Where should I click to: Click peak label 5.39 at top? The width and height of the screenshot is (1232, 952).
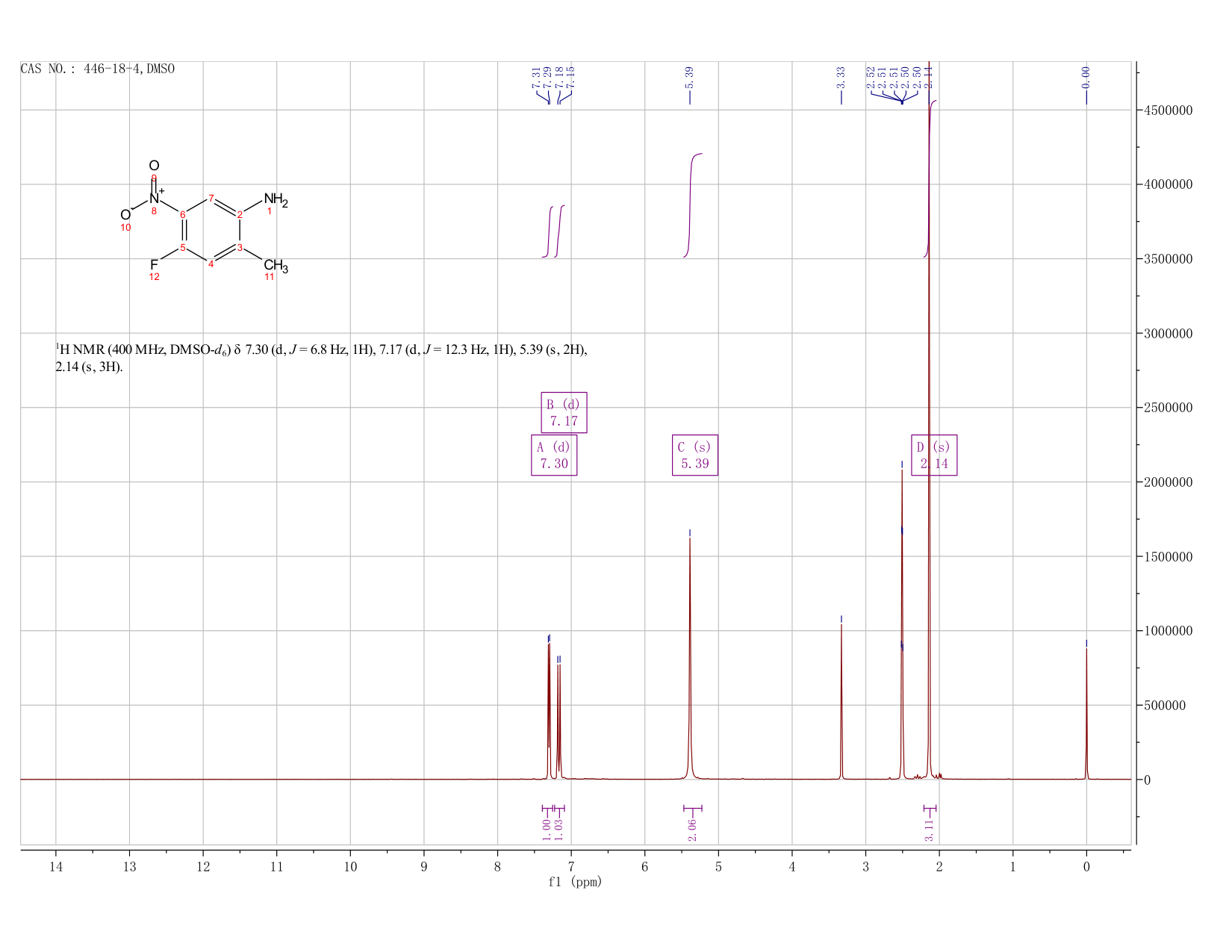(689, 77)
